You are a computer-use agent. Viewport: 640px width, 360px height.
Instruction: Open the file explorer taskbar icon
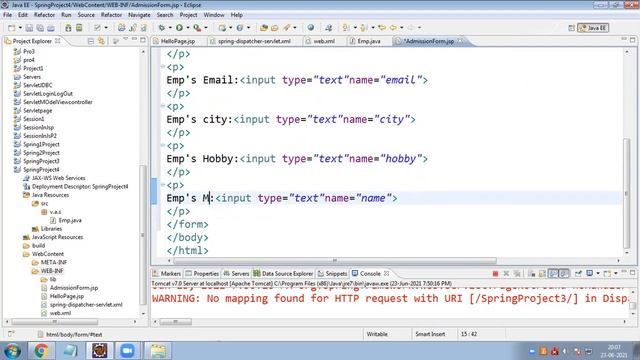click(157, 351)
